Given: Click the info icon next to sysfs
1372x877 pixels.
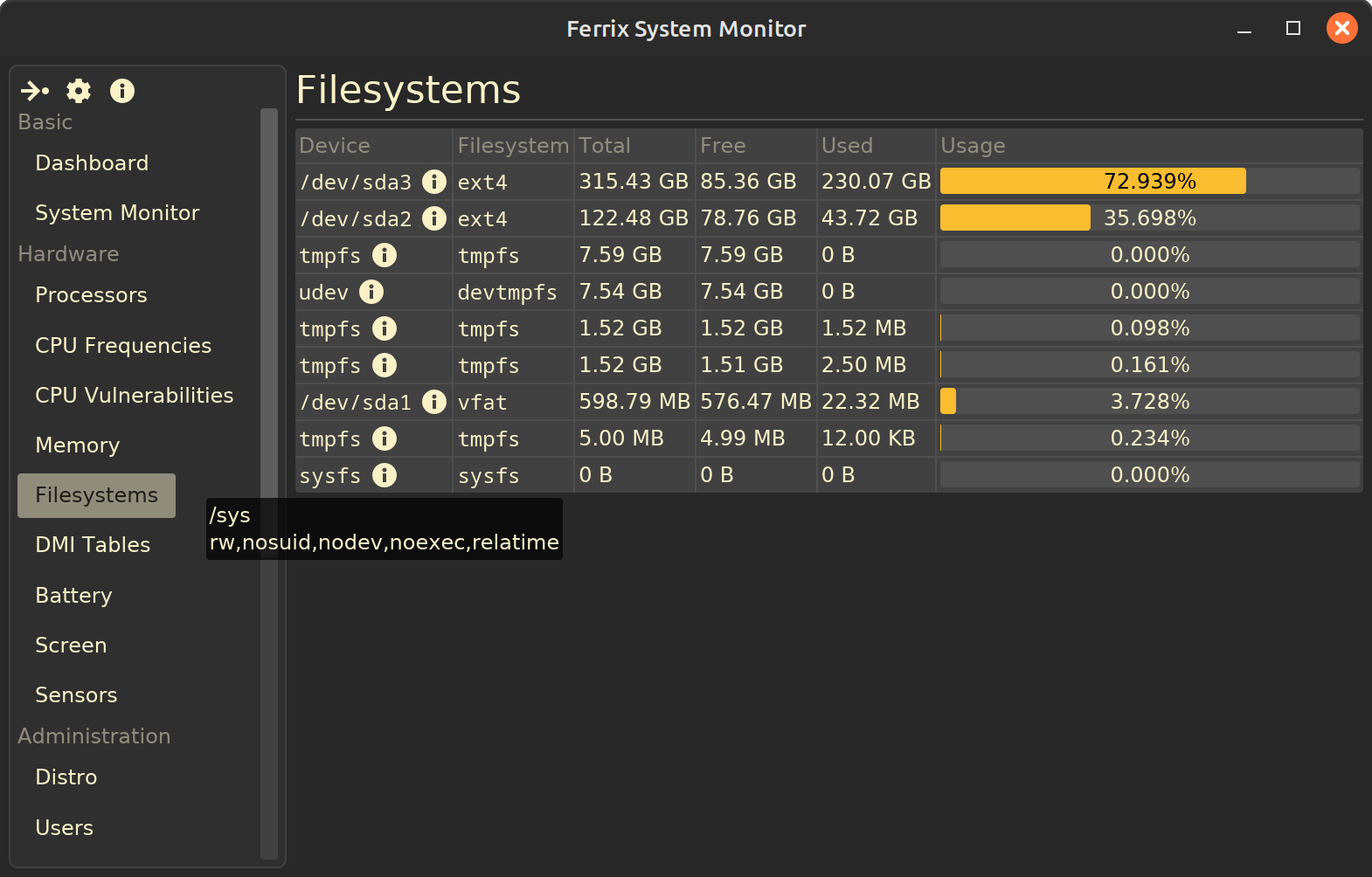Looking at the screenshot, I should click(384, 475).
